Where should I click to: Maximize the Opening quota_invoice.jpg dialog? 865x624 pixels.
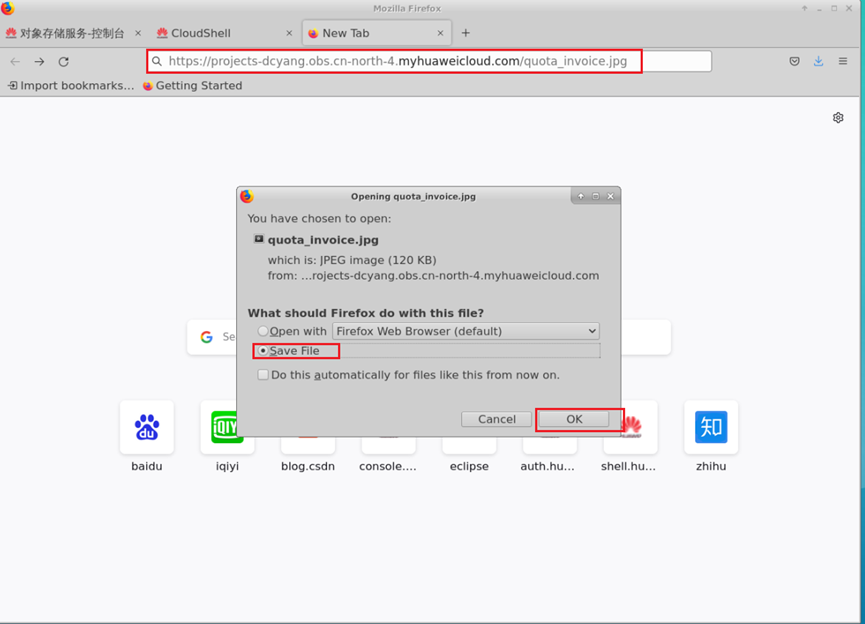[x=596, y=196]
